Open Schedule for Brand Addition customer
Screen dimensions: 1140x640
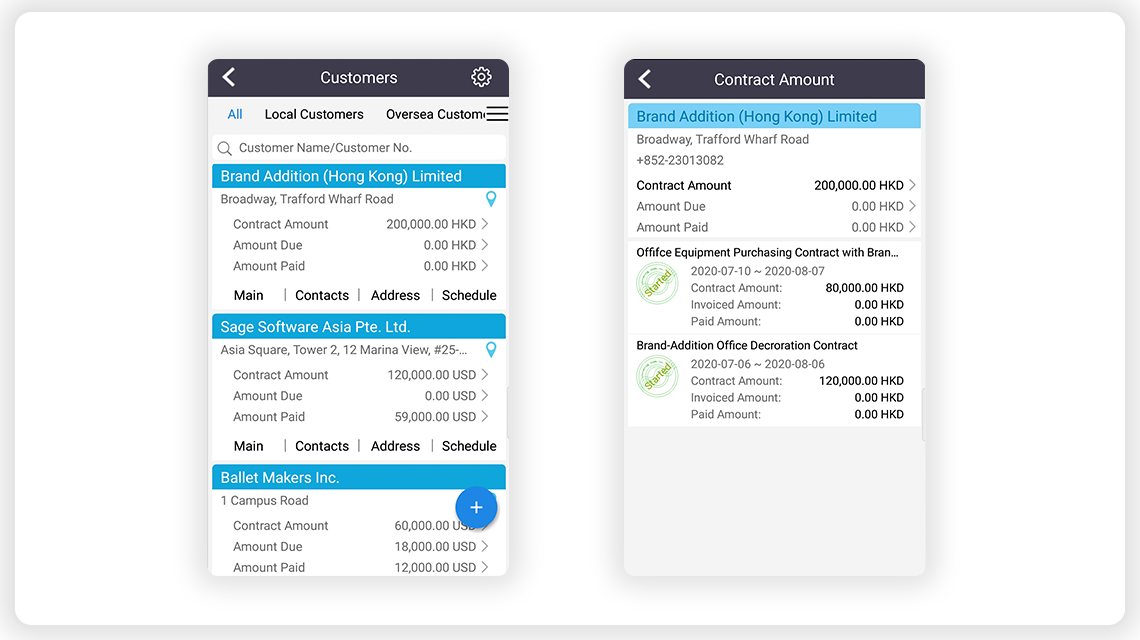[x=469, y=295]
